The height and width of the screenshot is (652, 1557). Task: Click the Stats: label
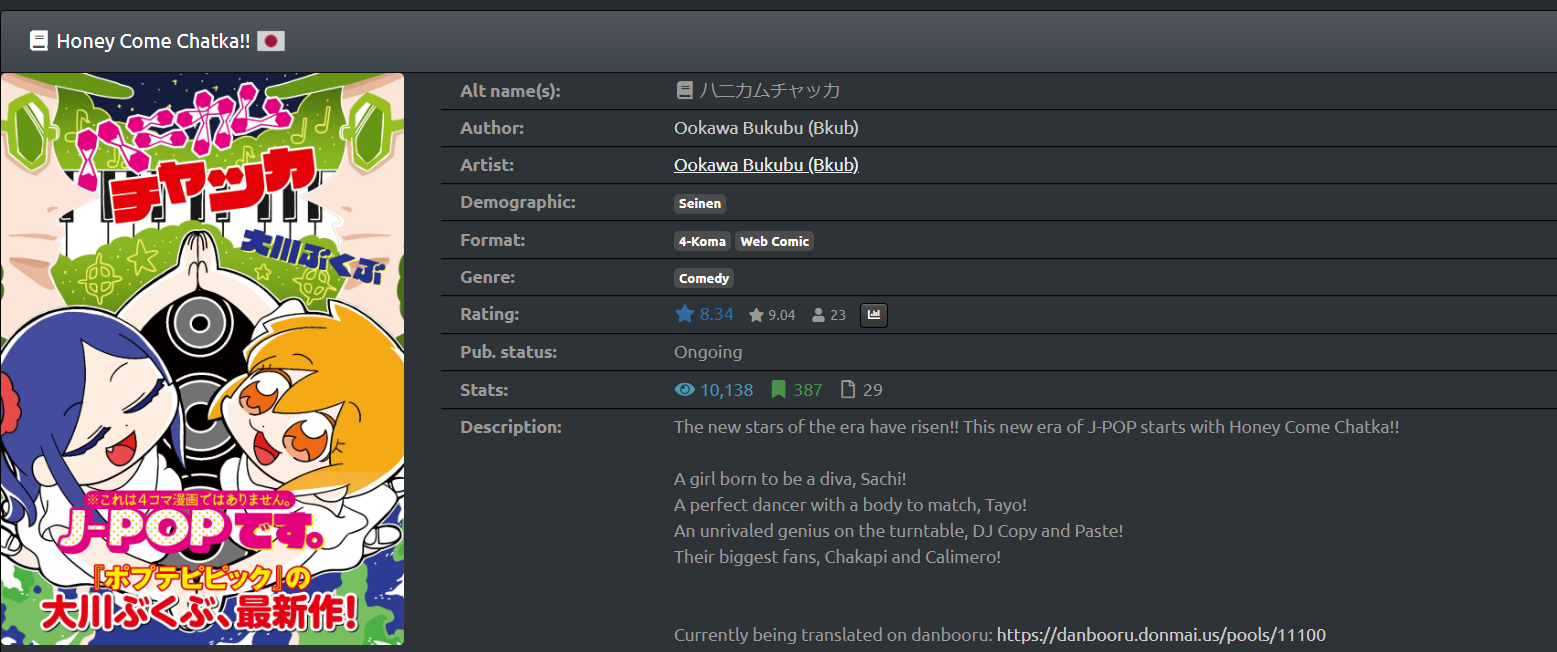(484, 390)
